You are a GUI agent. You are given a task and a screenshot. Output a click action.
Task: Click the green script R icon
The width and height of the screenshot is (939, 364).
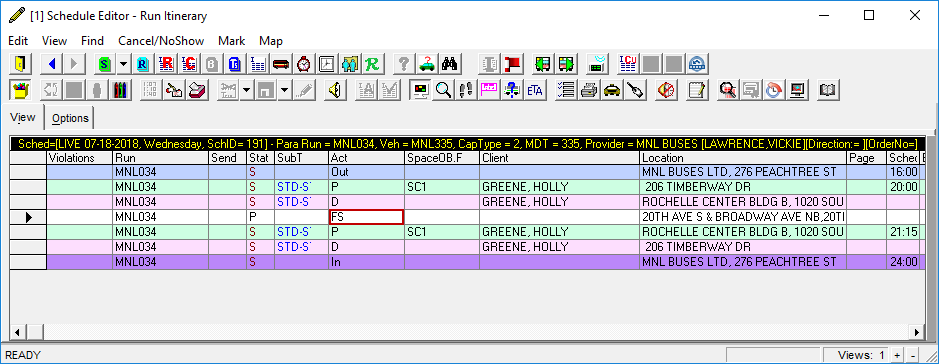pos(373,63)
